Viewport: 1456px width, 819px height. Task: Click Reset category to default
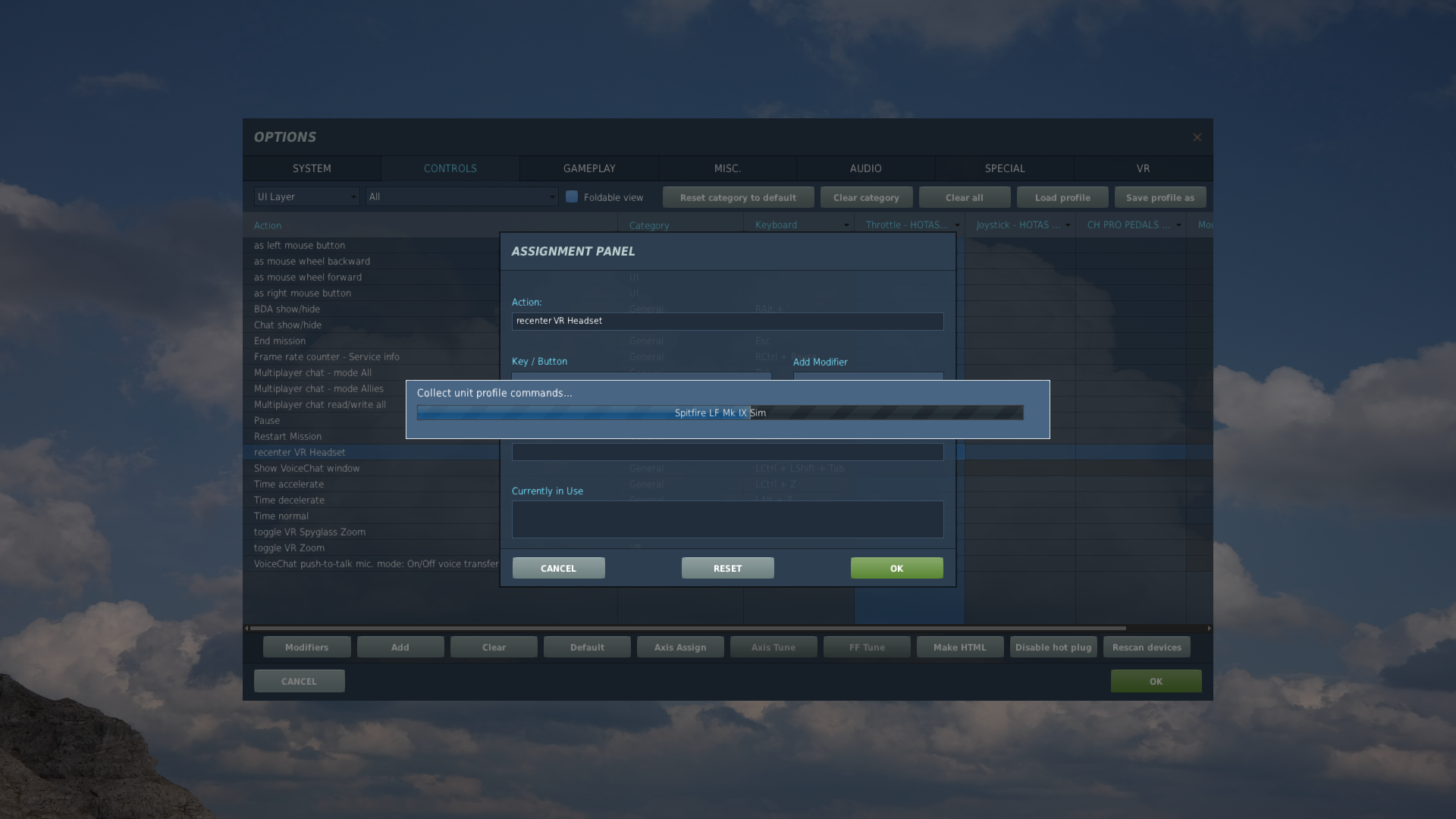738,197
